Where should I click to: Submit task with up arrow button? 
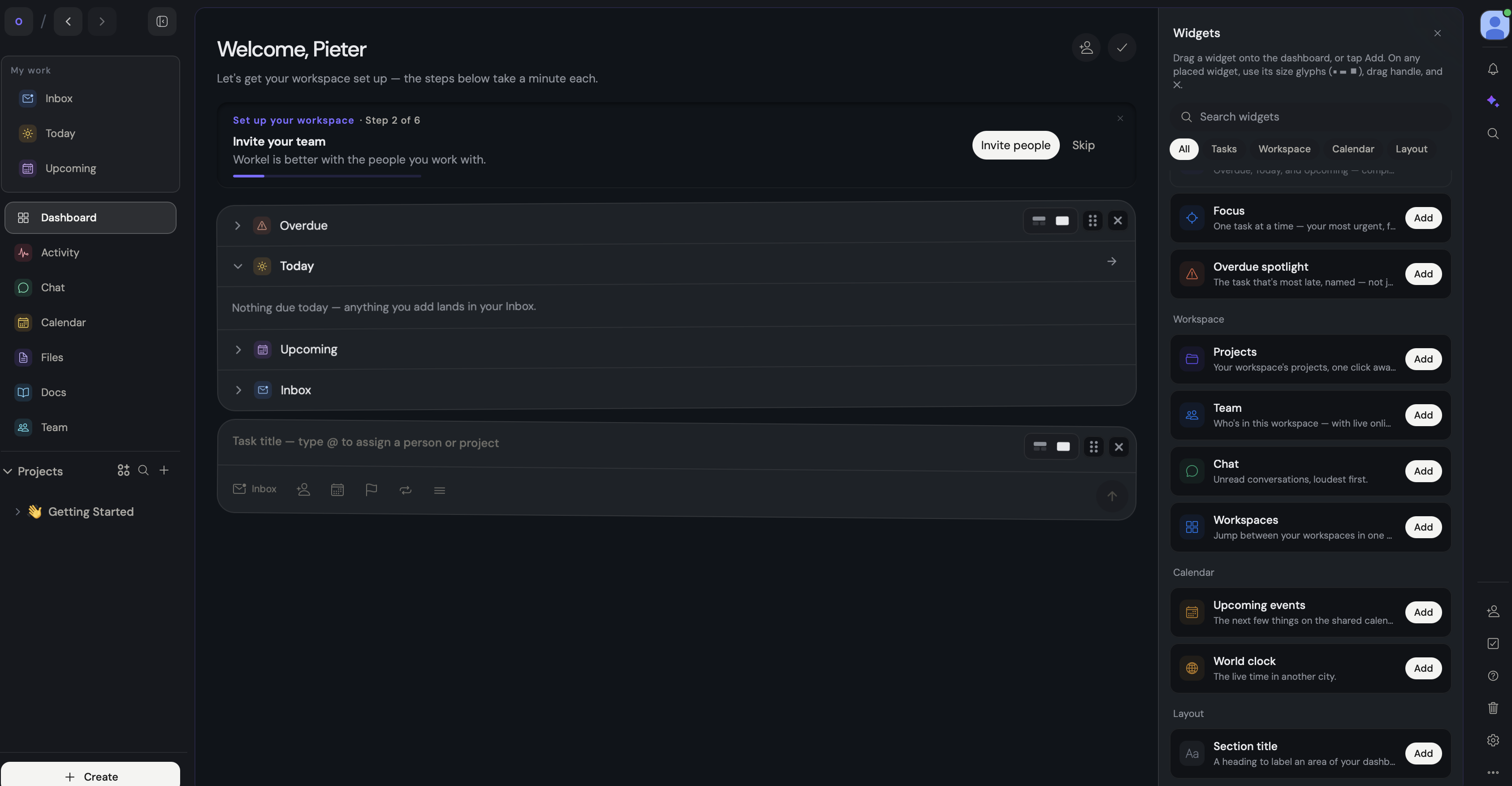coord(1112,496)
